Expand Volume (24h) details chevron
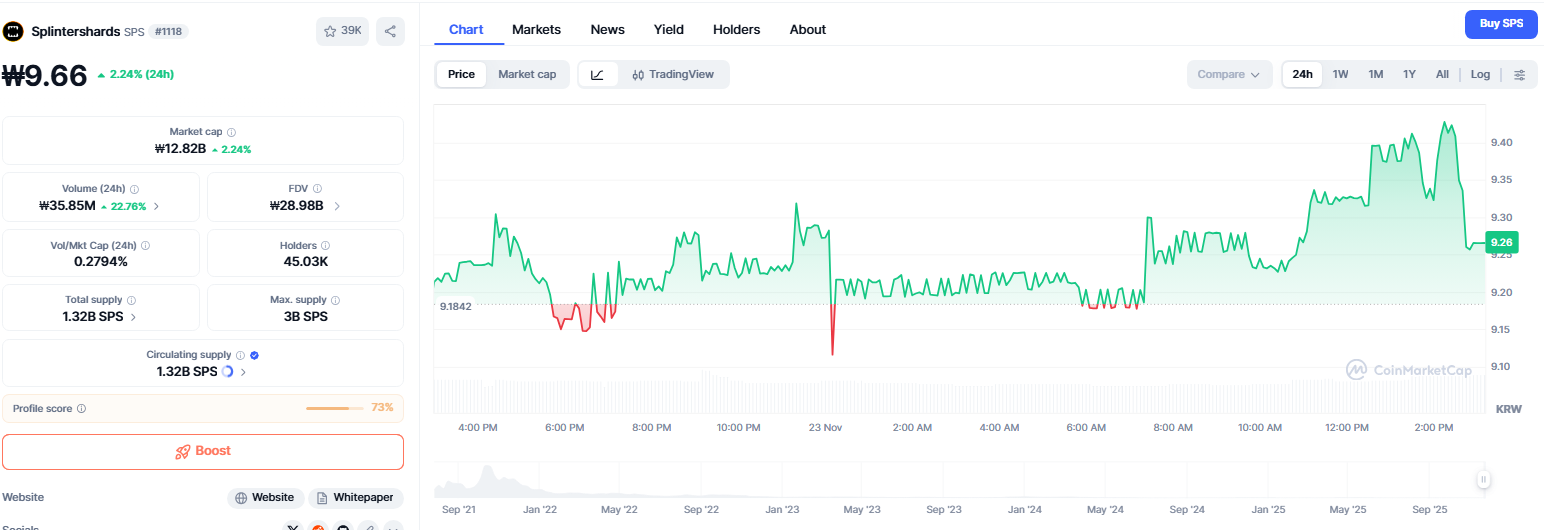This screenshot has width=1544, height=530. tap(156, 206)
